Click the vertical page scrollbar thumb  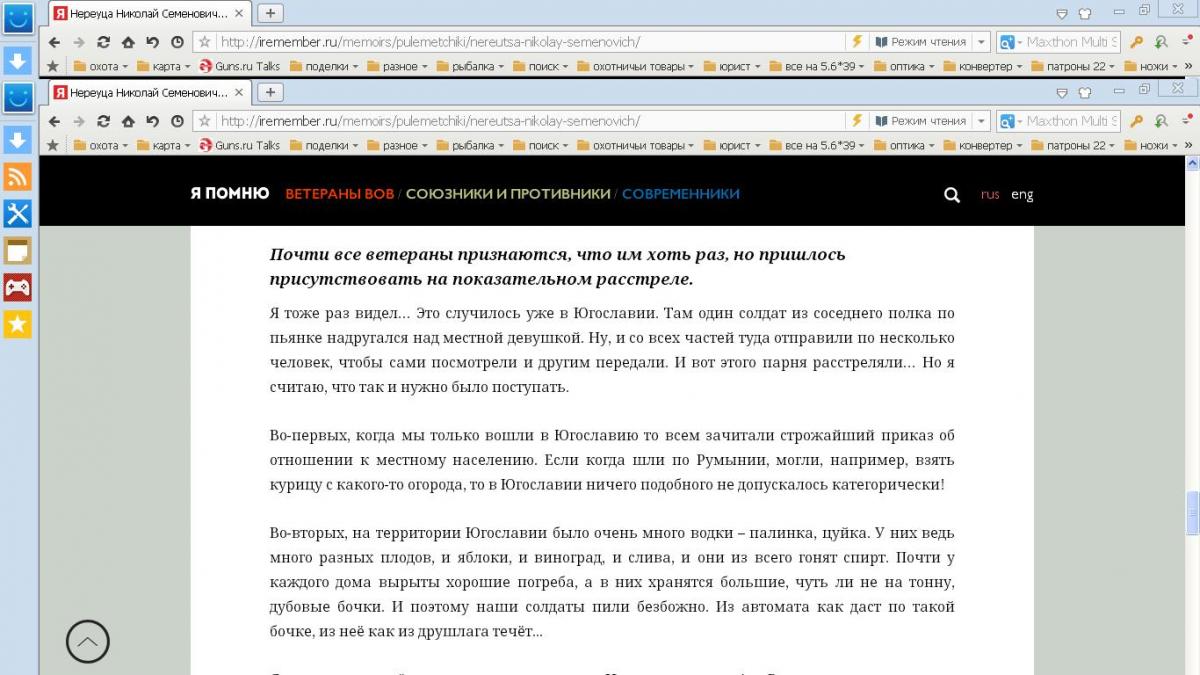coord(1192,513)
